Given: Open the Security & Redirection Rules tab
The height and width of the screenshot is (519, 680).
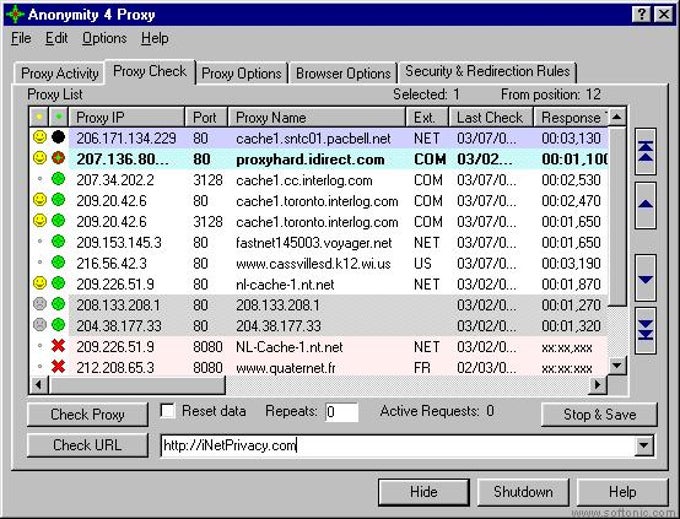Looking at the screenshot, I should pos(487,71).
